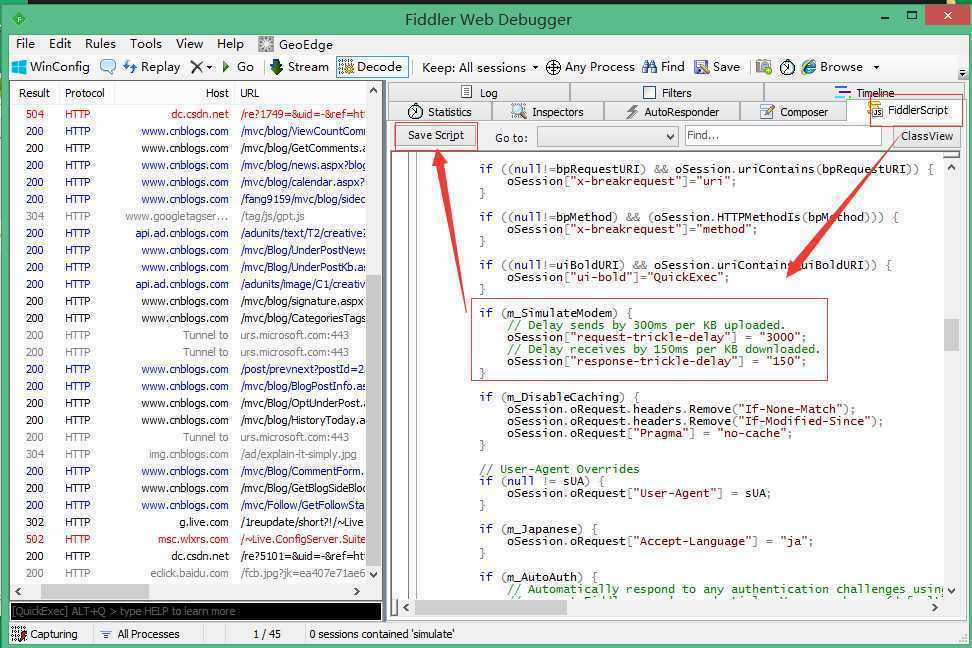This screenshot has height=648, width=972.
Task: Switch to the Log tab
Action: pos(479,92)
